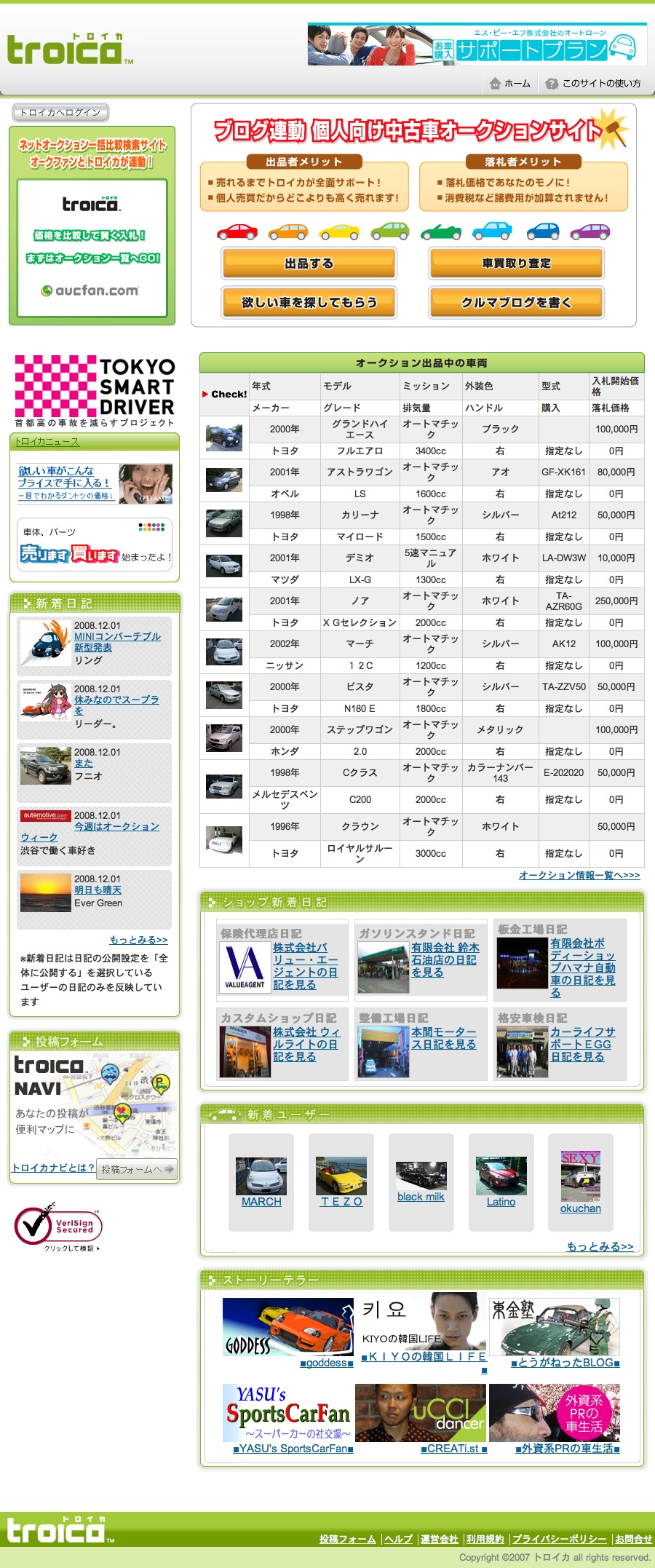Open the footer 運営会社 link
This screenshot has width=655, height=1568.
click(440, 1539)
